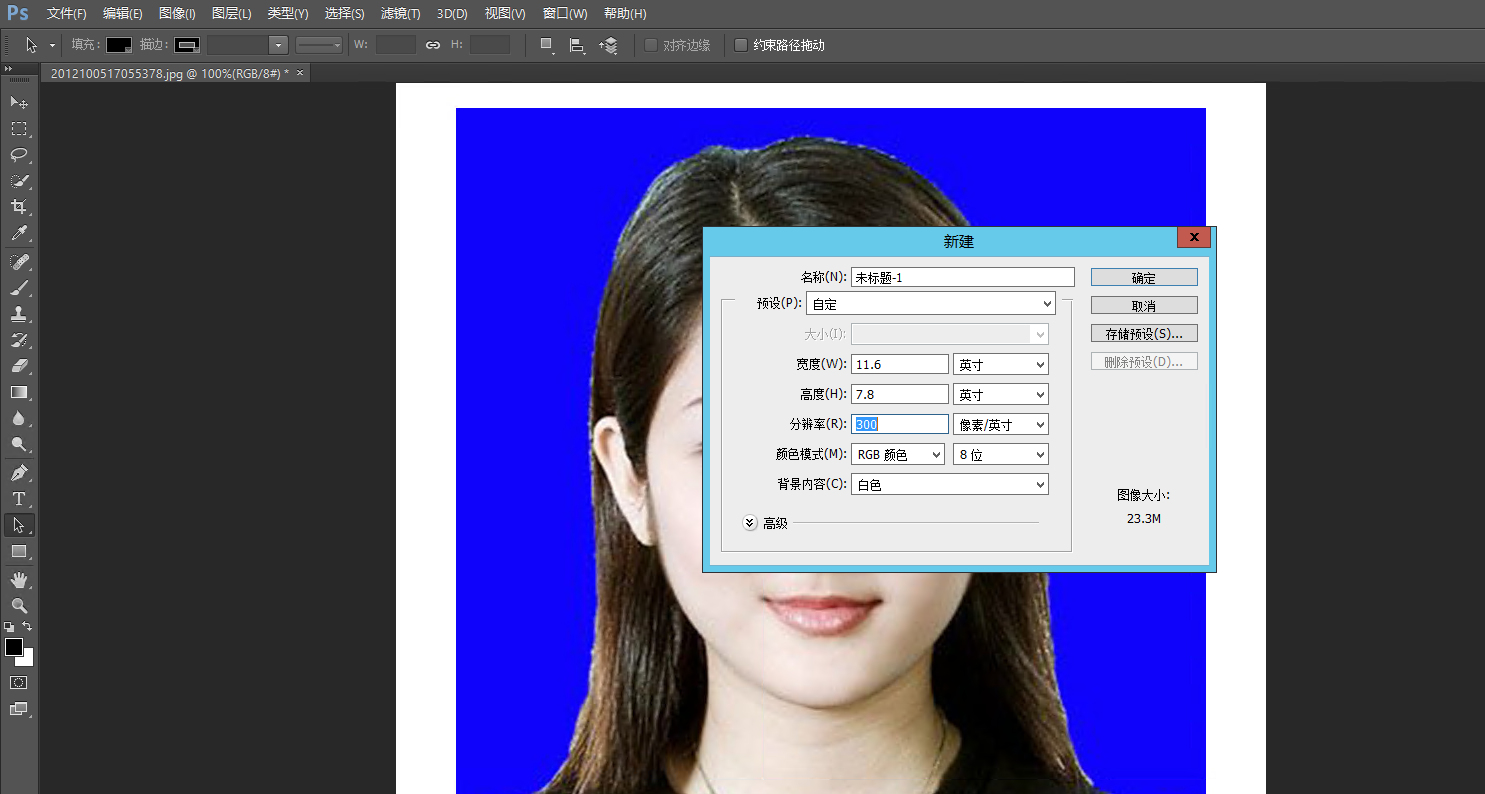Select the Pen tool
Viewport: 1485px width, 794px height.
click(19, 473)
